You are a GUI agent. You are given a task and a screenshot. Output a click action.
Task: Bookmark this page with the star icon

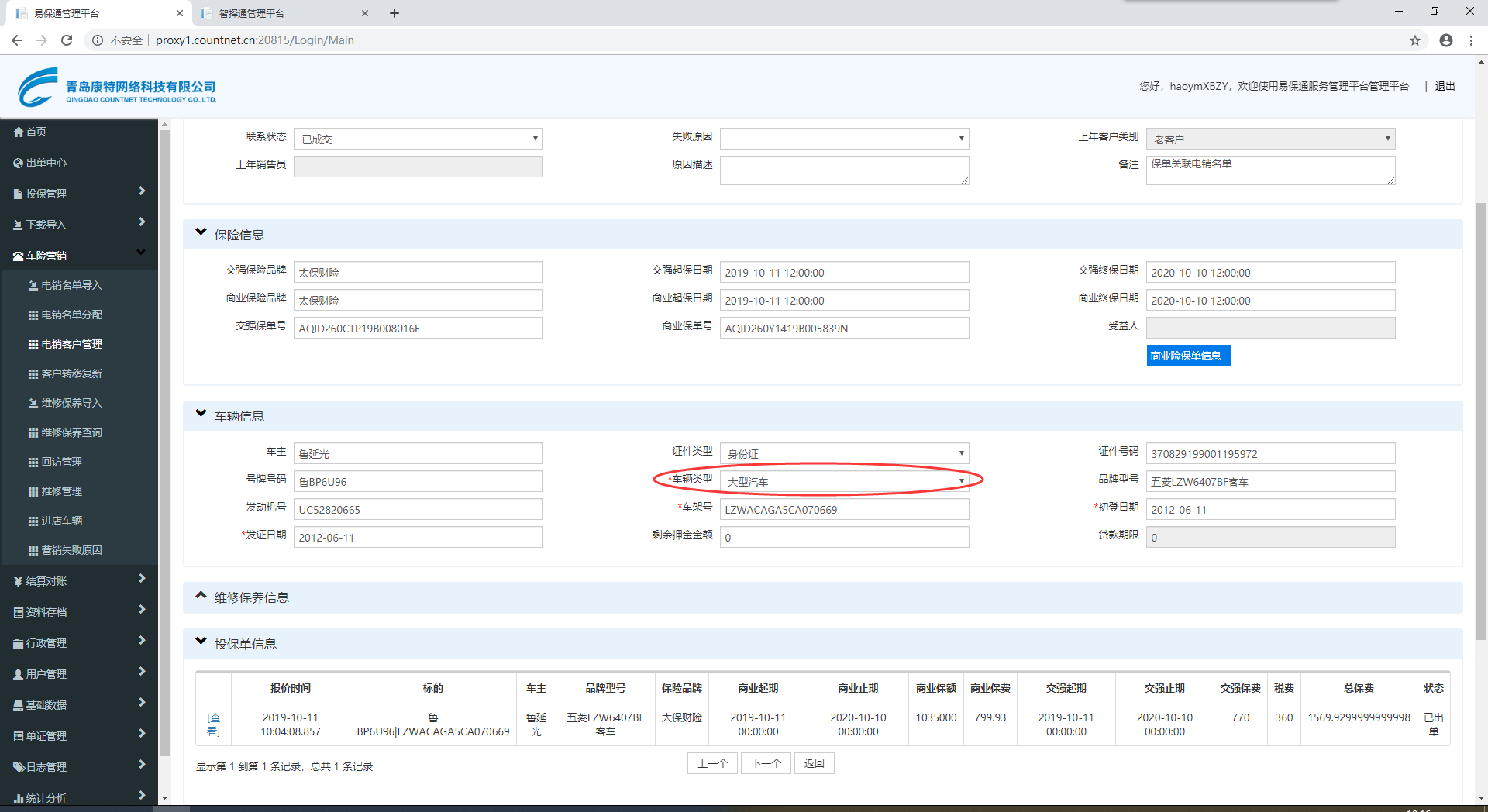(1415, 40)
